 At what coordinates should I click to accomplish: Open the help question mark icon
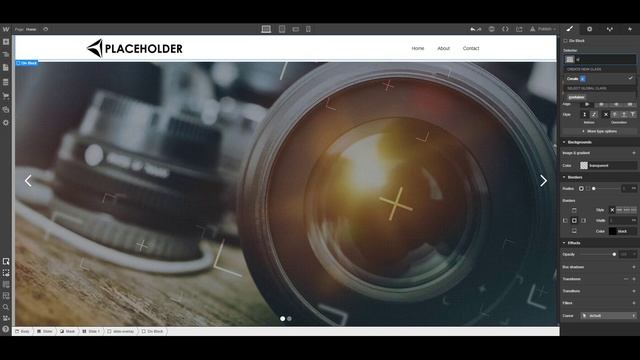point(6,329)
